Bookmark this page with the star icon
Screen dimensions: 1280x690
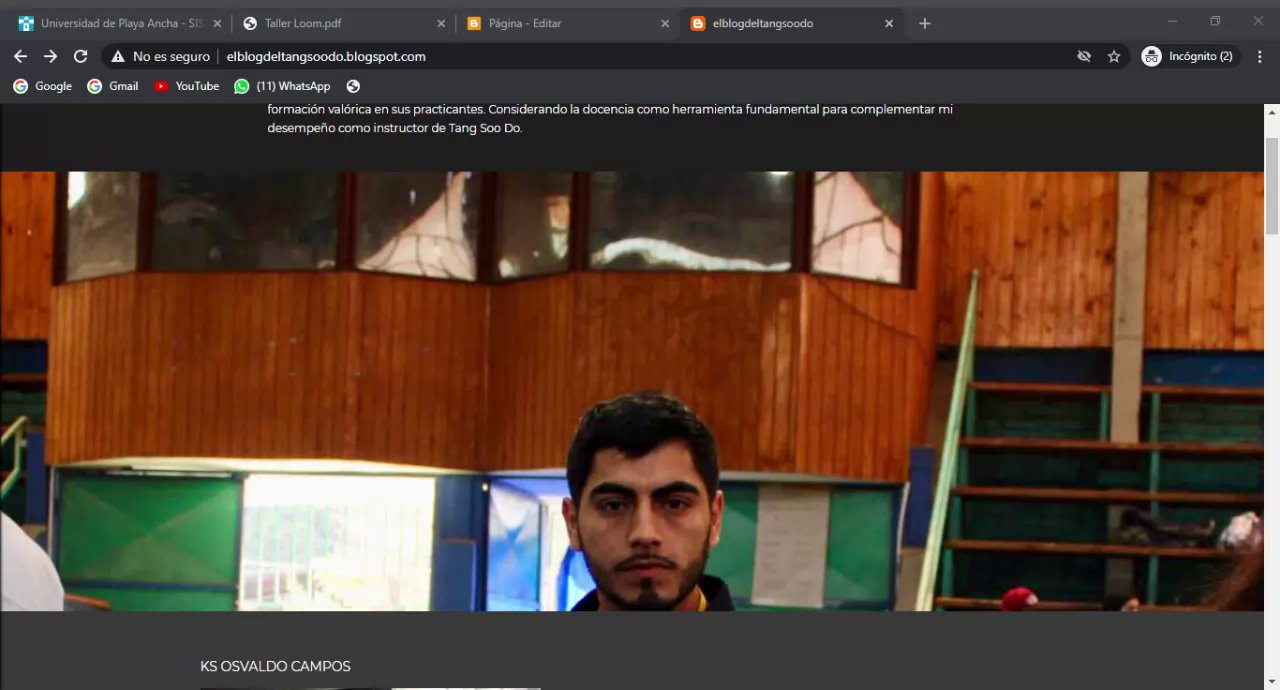pyautogui.click(x=1114, y=57)
